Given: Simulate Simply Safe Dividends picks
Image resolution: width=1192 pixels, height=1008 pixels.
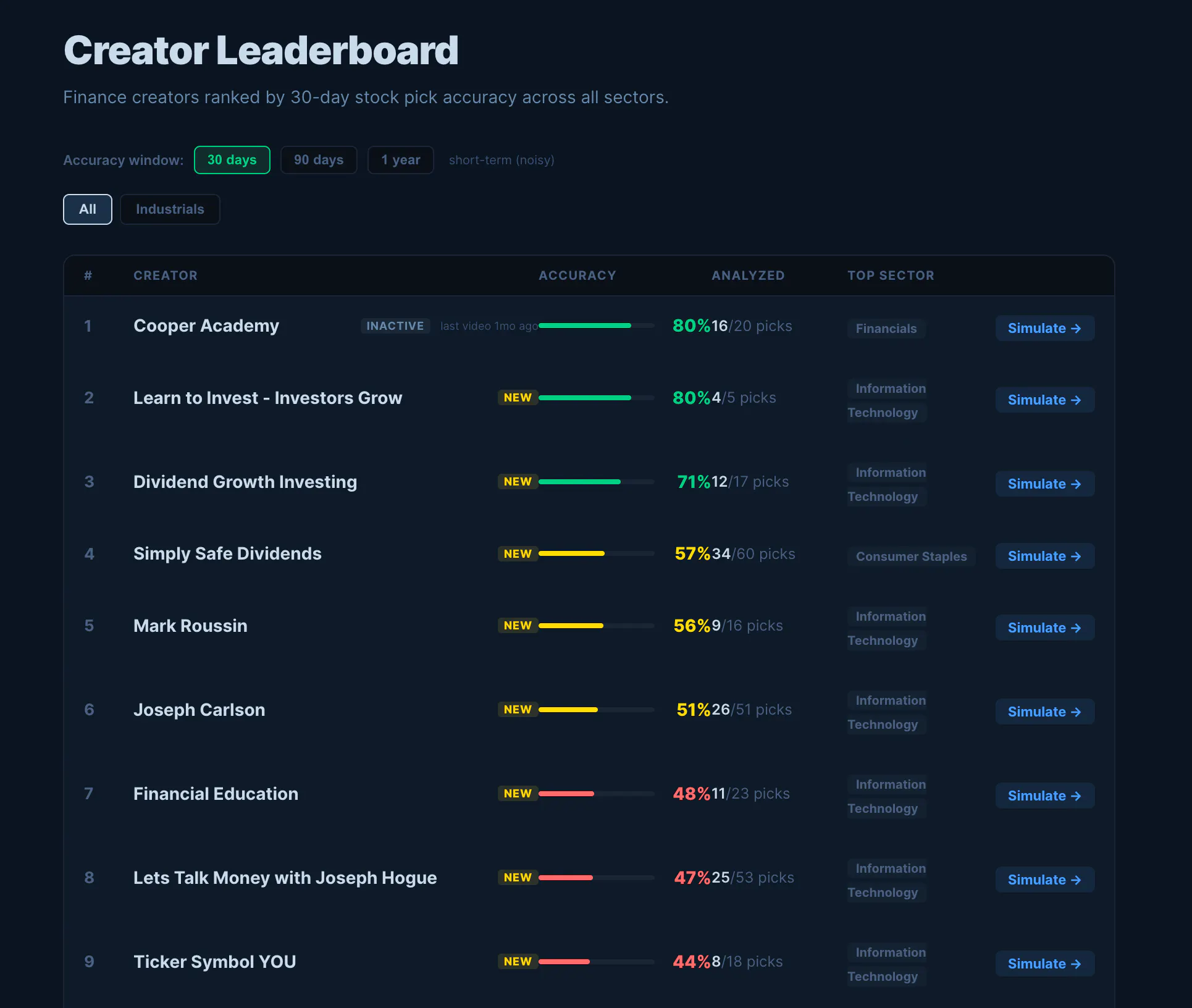Looking at the screenshot, I should click(1045, 556).
